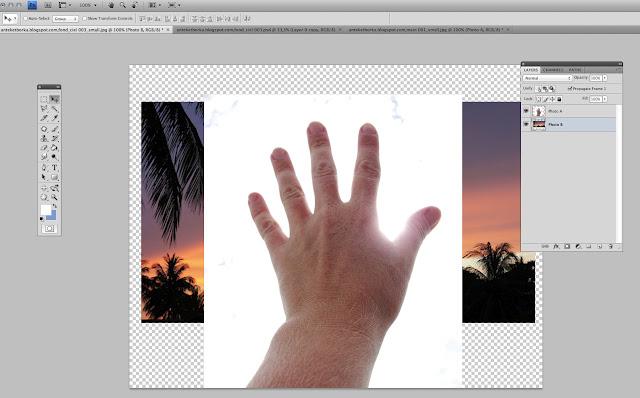Viewport: 640px width, 398px height.
Task: Open the layer blend mode dropdown
Action: click(547, 78)
